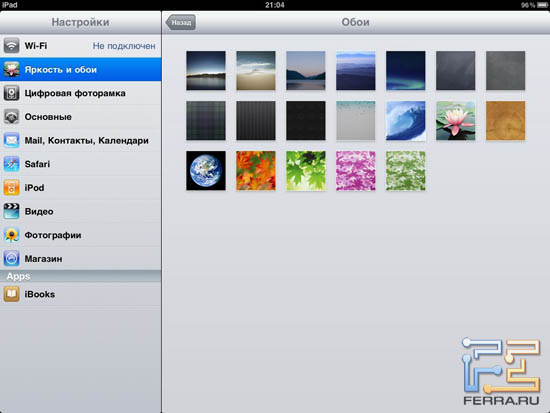The width and height of the screenshot is (550, 413).
Task: Tap the iBooks book icon
Action: pyautogui.click(x=11, y=294)
